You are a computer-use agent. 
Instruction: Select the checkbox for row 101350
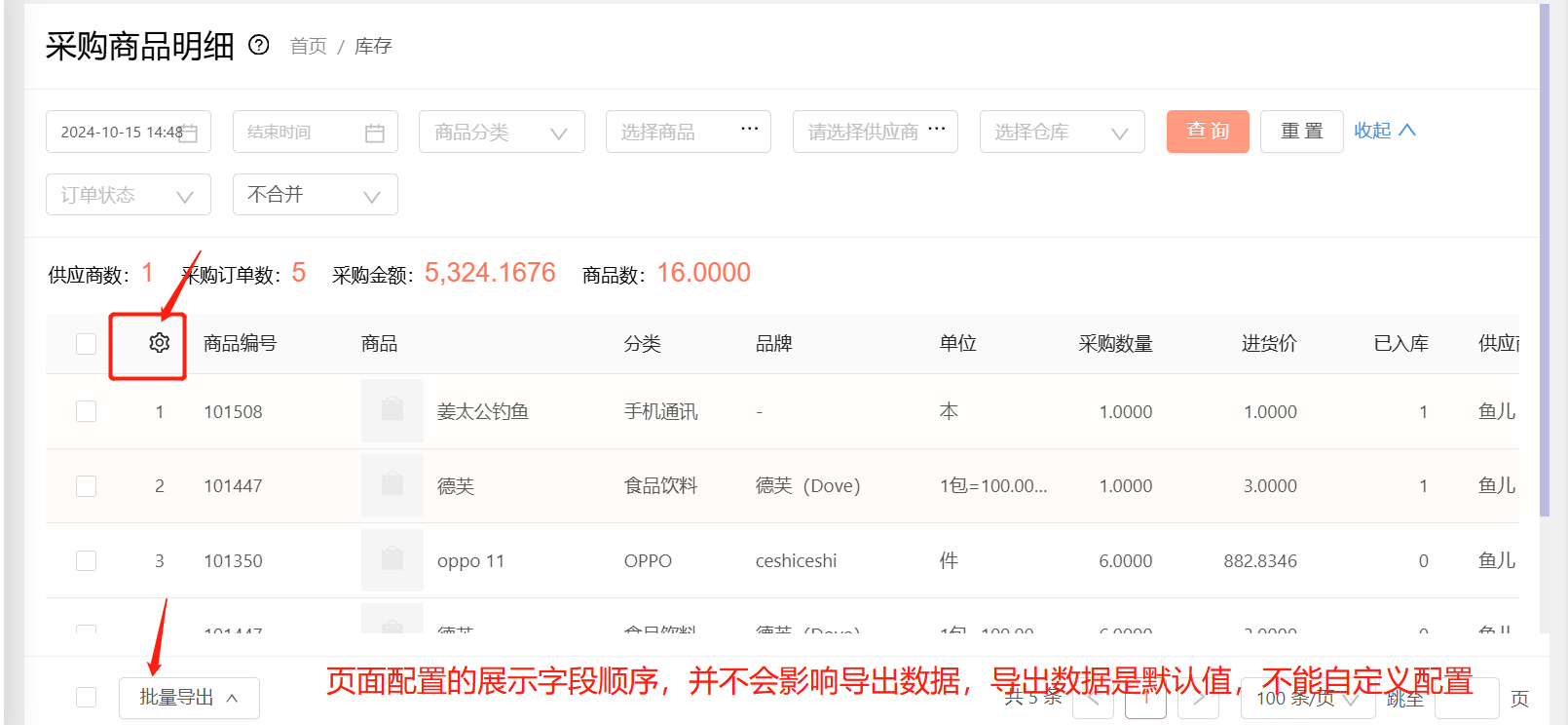[87, 560]
